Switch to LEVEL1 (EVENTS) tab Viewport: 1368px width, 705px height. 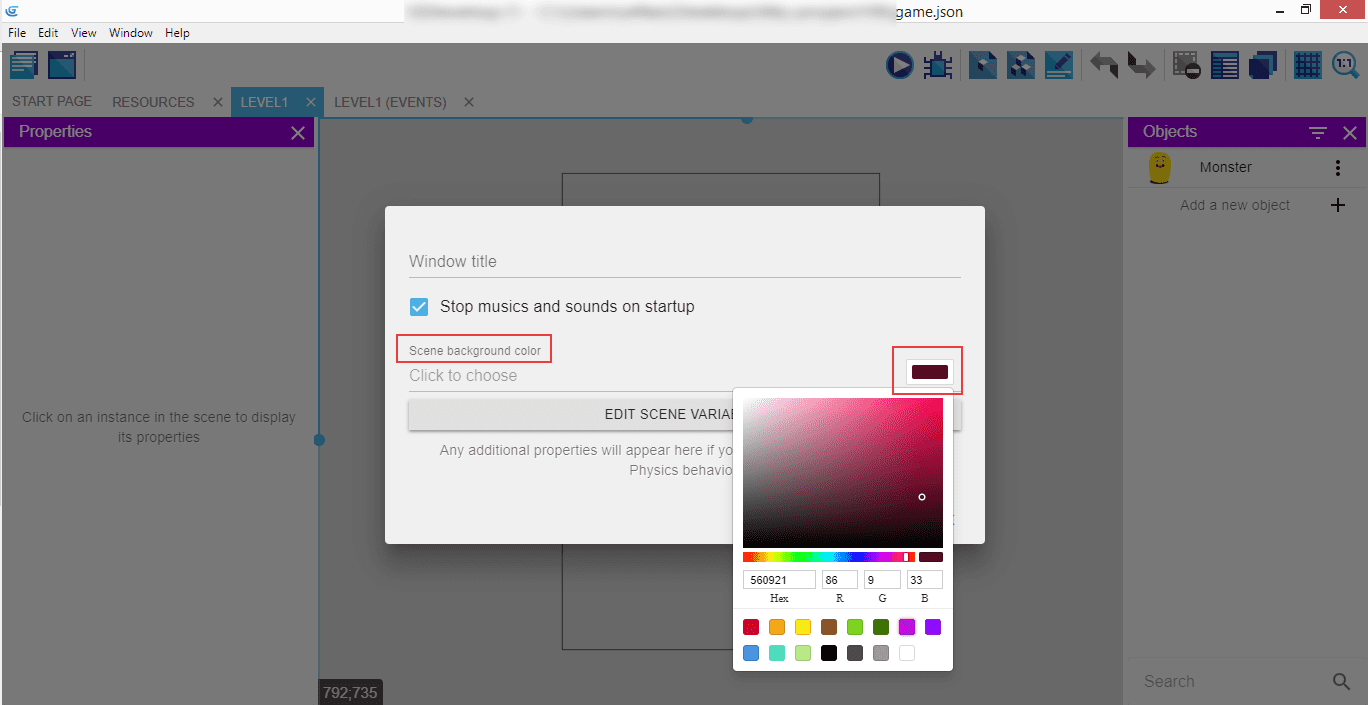(390, 102)
